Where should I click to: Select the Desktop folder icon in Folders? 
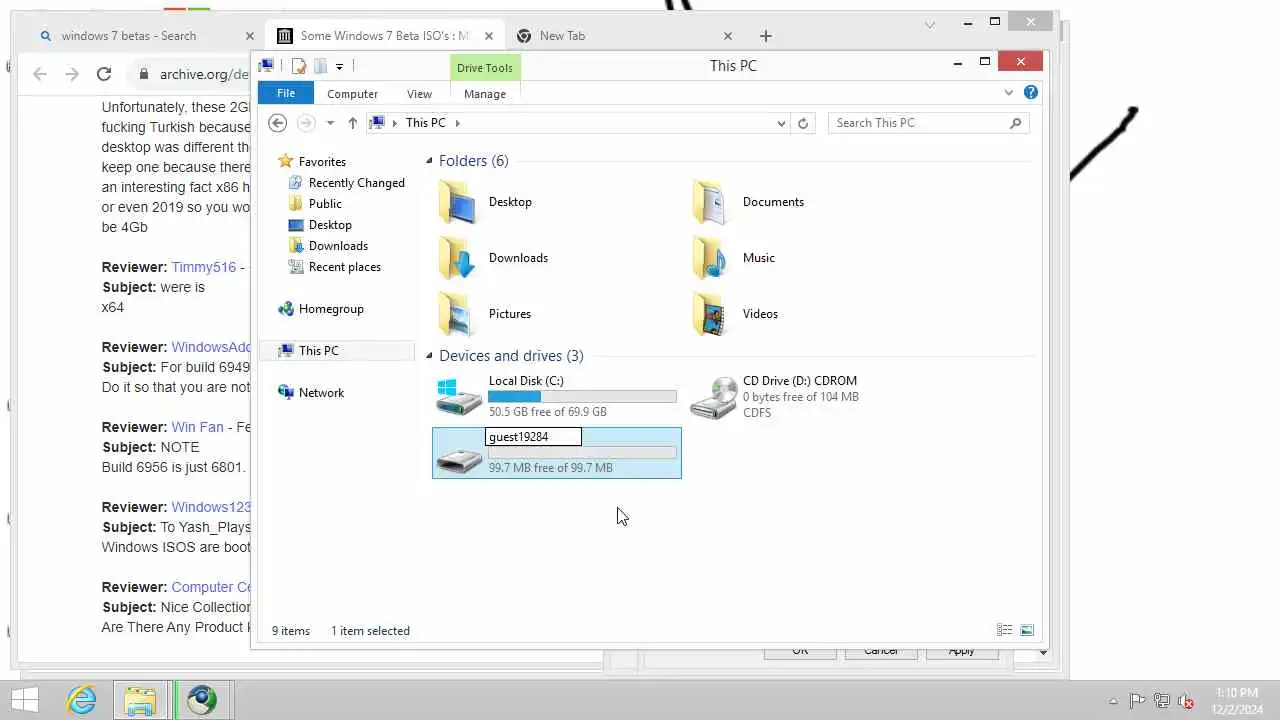click(459, 203)
